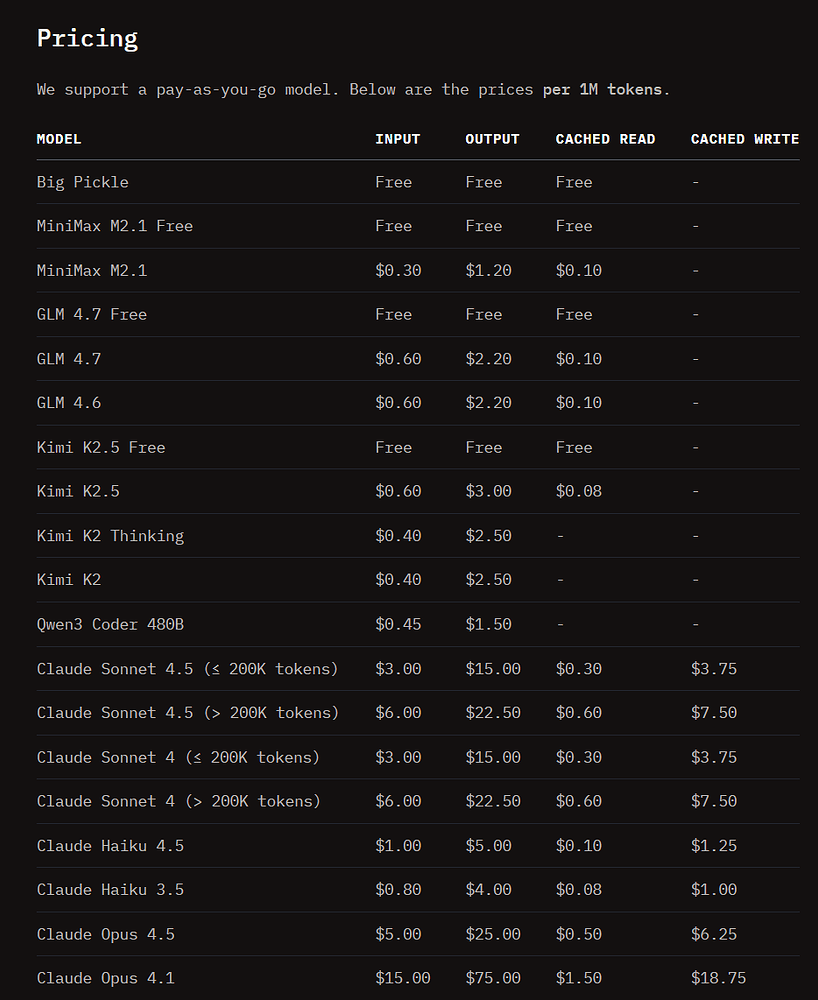Click Claude Opus 4.5 cached write $6.25
The width and height of the screenshot is (818, 1000).
click(713, 934)
